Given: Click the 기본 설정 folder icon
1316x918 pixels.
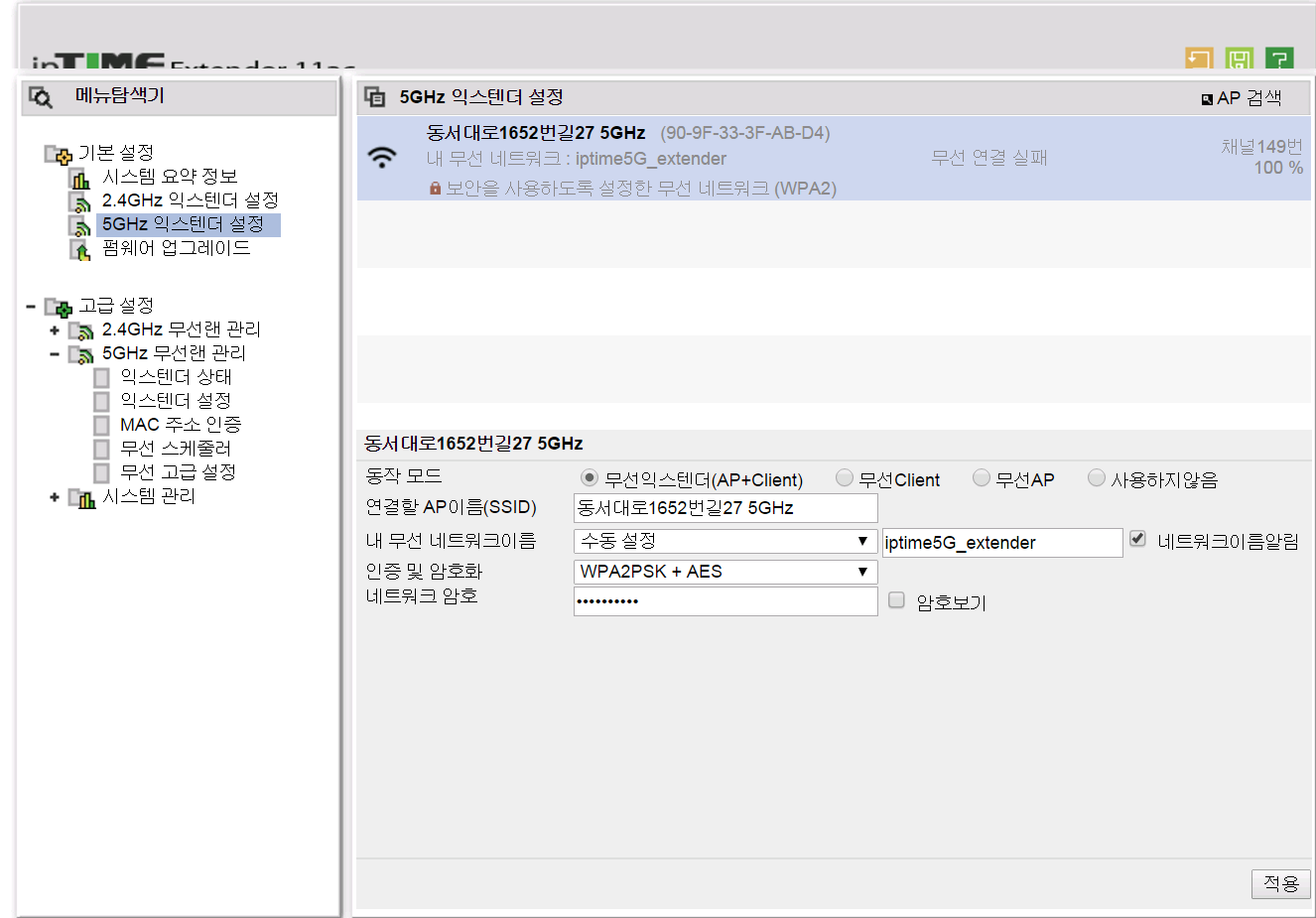Looking at the screenshot, I should tap(58, 154).
